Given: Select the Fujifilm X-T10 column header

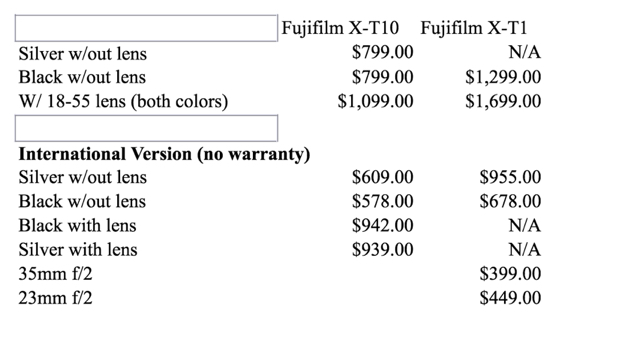Looking at the screenshot, I should 340,28.
